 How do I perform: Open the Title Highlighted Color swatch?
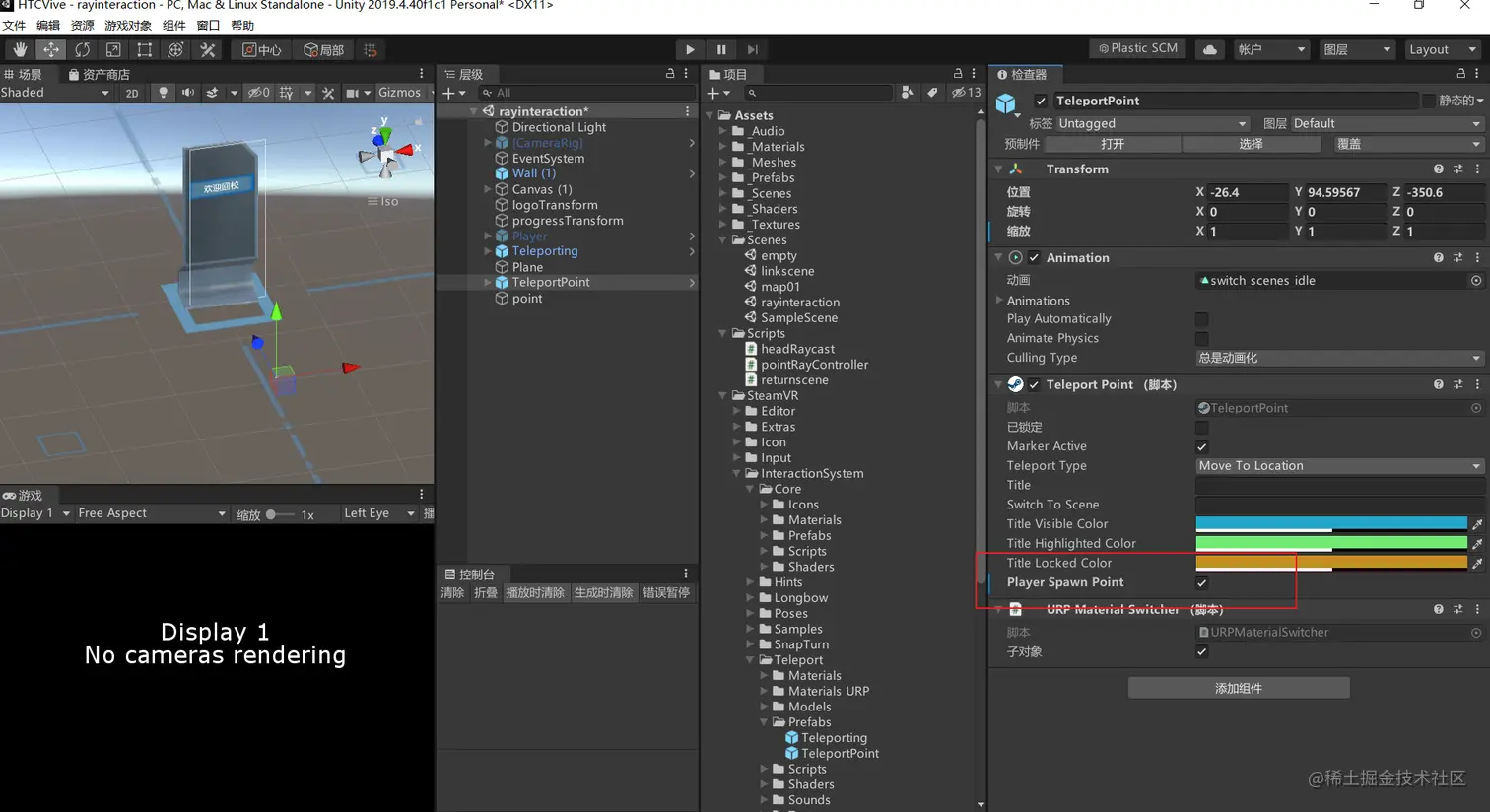tap(1331, 543)
